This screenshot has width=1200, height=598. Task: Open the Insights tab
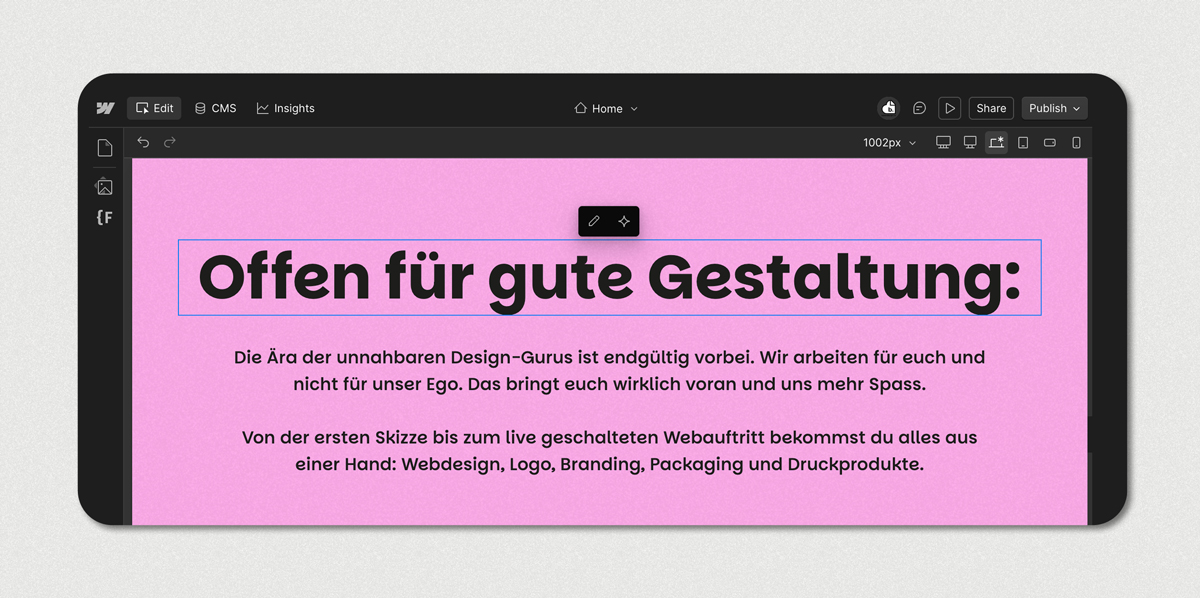285,108
